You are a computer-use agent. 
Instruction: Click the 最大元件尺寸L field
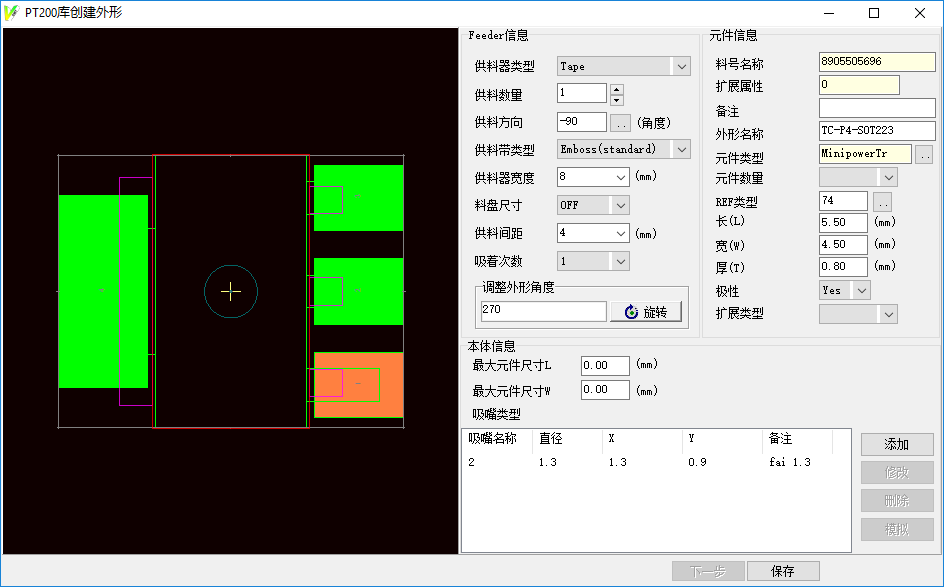pyautogui.click(x=605, y=365)
